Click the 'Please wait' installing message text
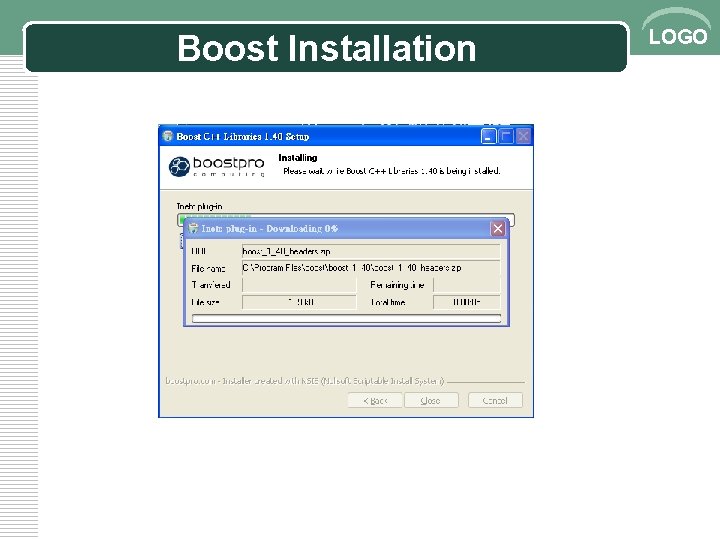Viewport: 720px width, 540px height. point(392,171)
